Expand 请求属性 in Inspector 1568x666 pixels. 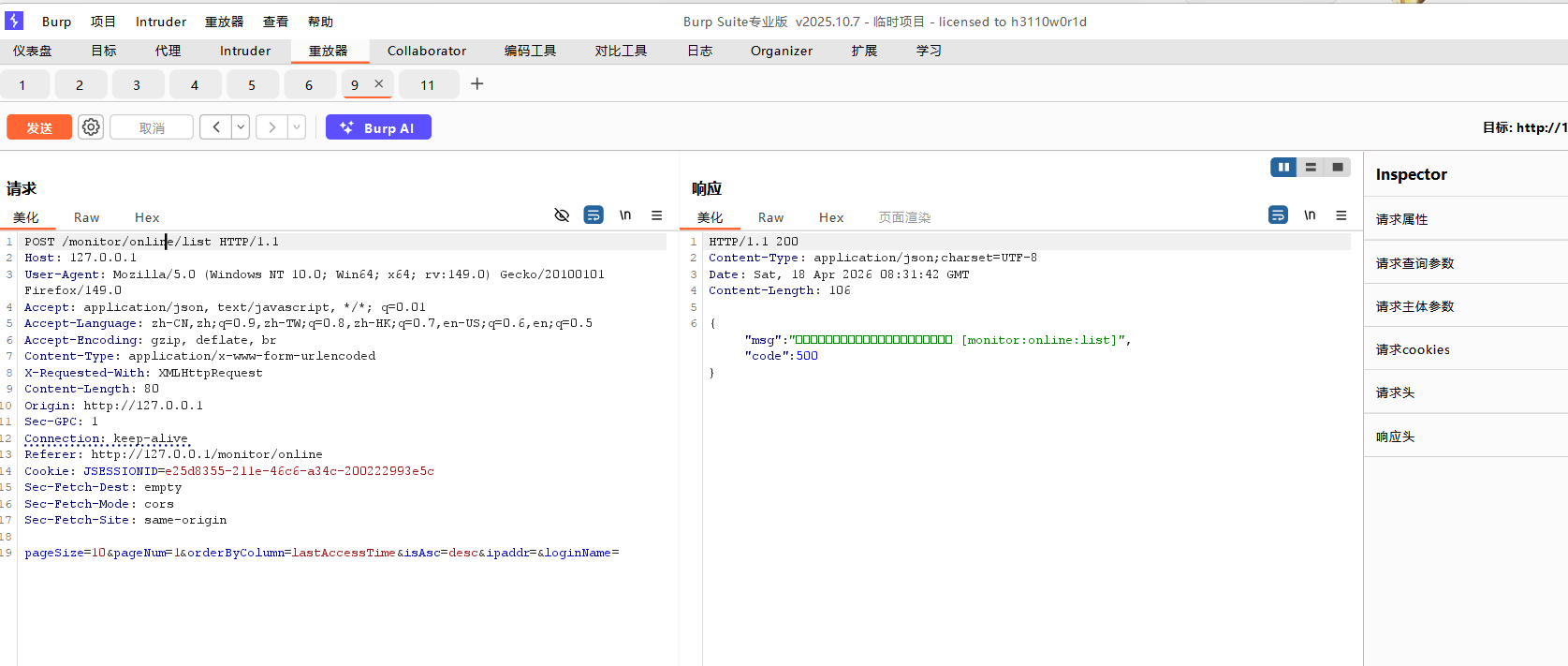click(1466, 219)
